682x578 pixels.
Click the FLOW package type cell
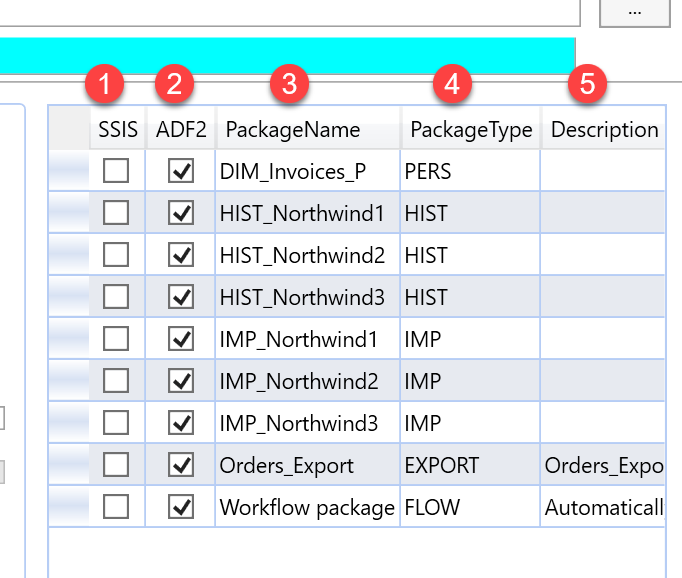[x=470, y=507]
